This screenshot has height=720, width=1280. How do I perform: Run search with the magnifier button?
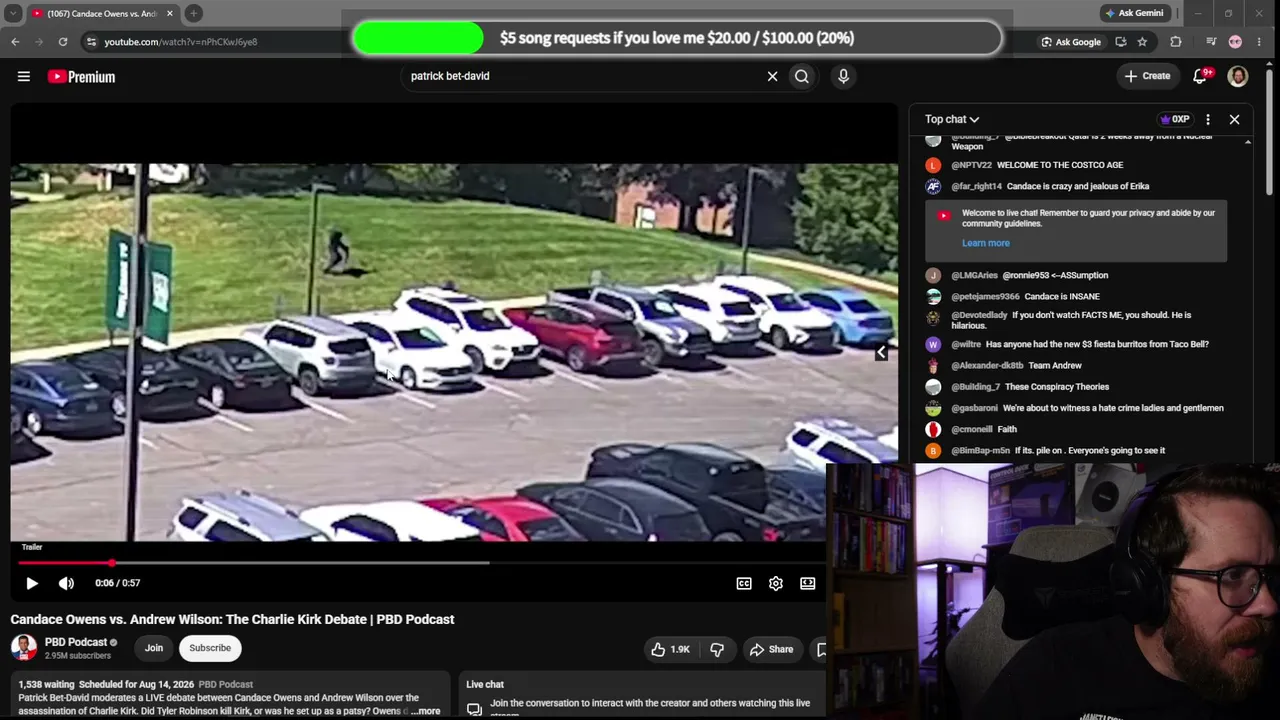coord(802,76)
